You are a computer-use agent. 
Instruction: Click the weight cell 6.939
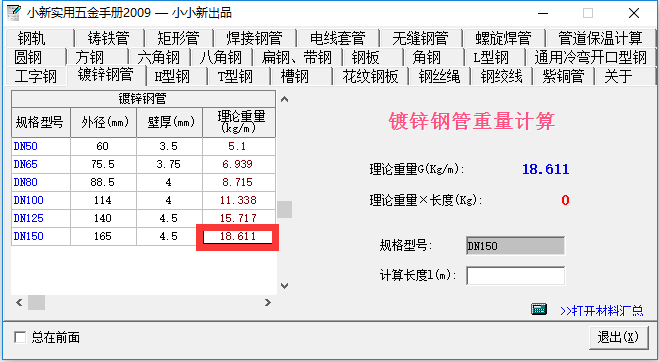click(239, 164)
